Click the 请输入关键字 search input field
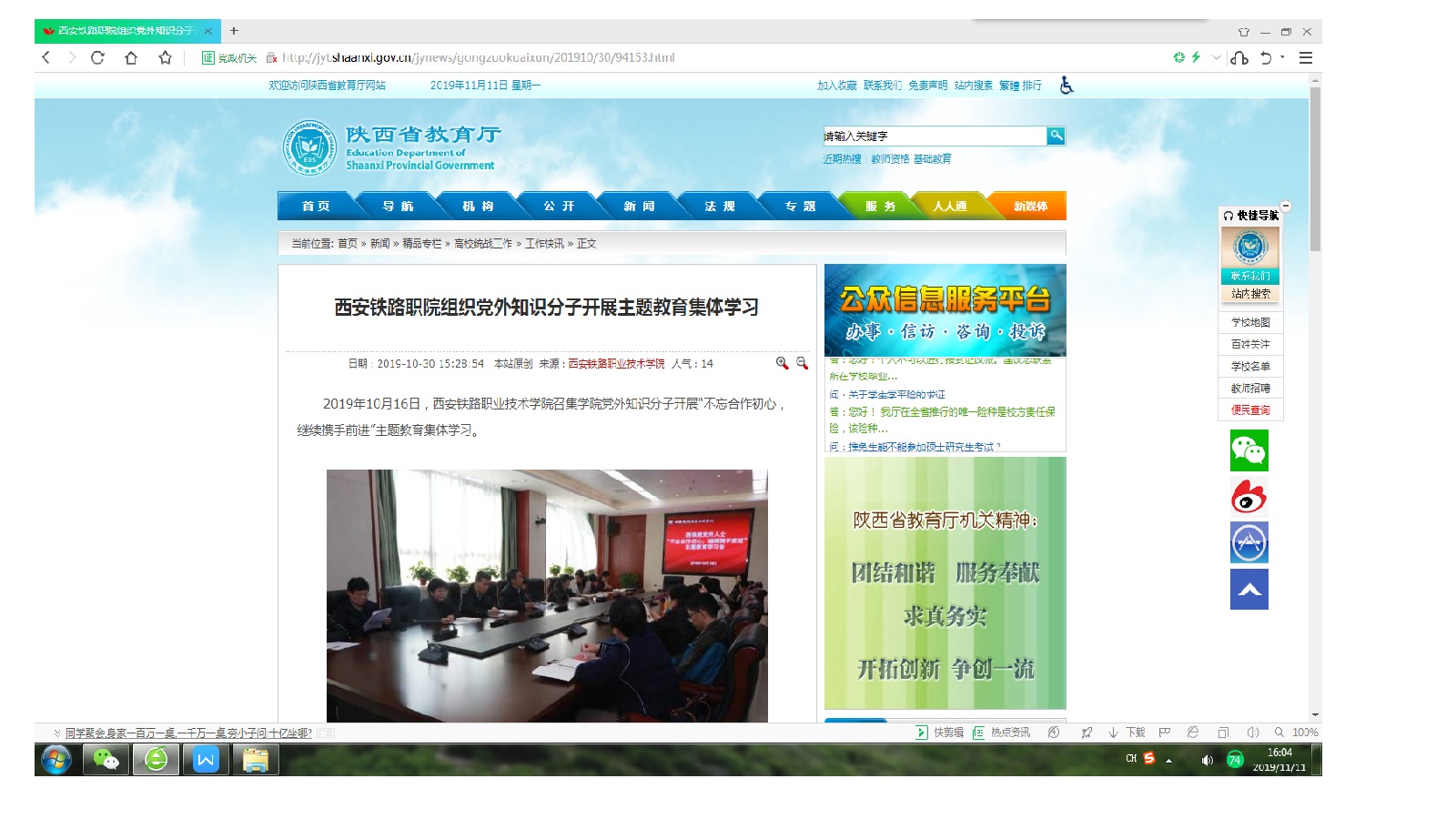This screenshot has height=819, width=1456. click(x=934, y=136)
